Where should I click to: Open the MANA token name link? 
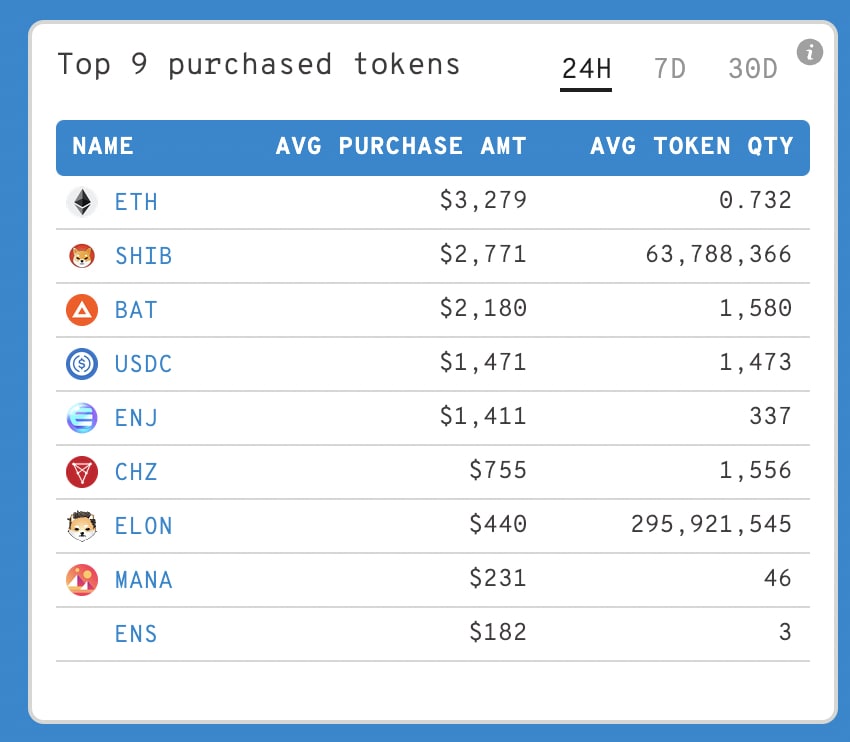143,579
